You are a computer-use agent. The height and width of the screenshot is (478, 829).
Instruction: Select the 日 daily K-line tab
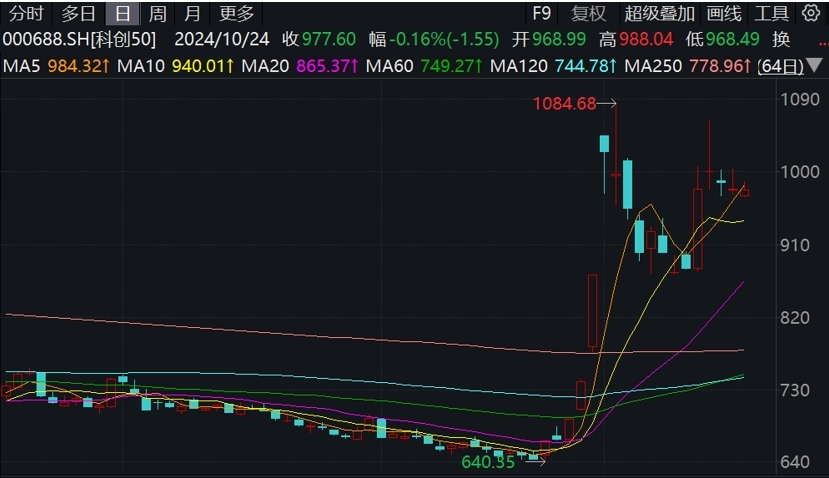point(122,14)
